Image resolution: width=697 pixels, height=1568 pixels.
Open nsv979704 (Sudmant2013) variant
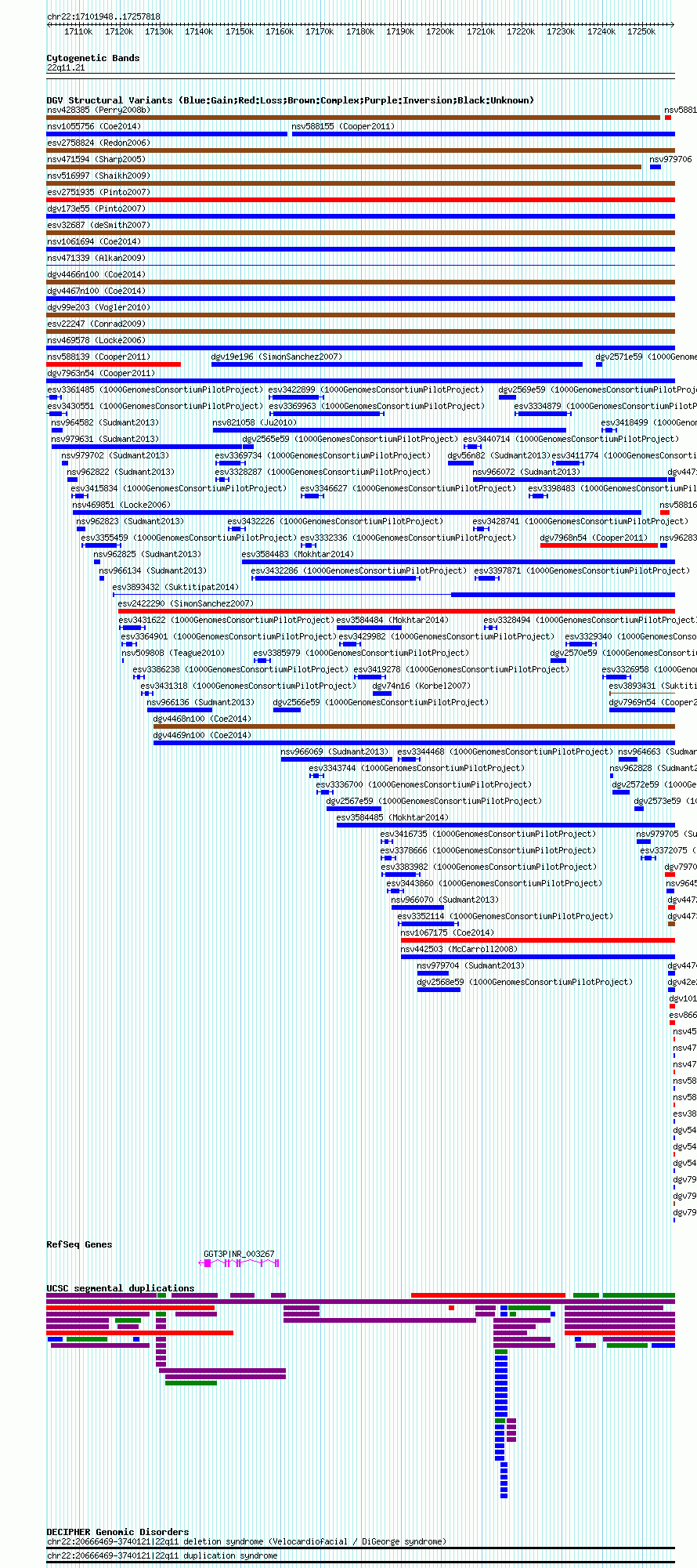click(x=471, y=965)
